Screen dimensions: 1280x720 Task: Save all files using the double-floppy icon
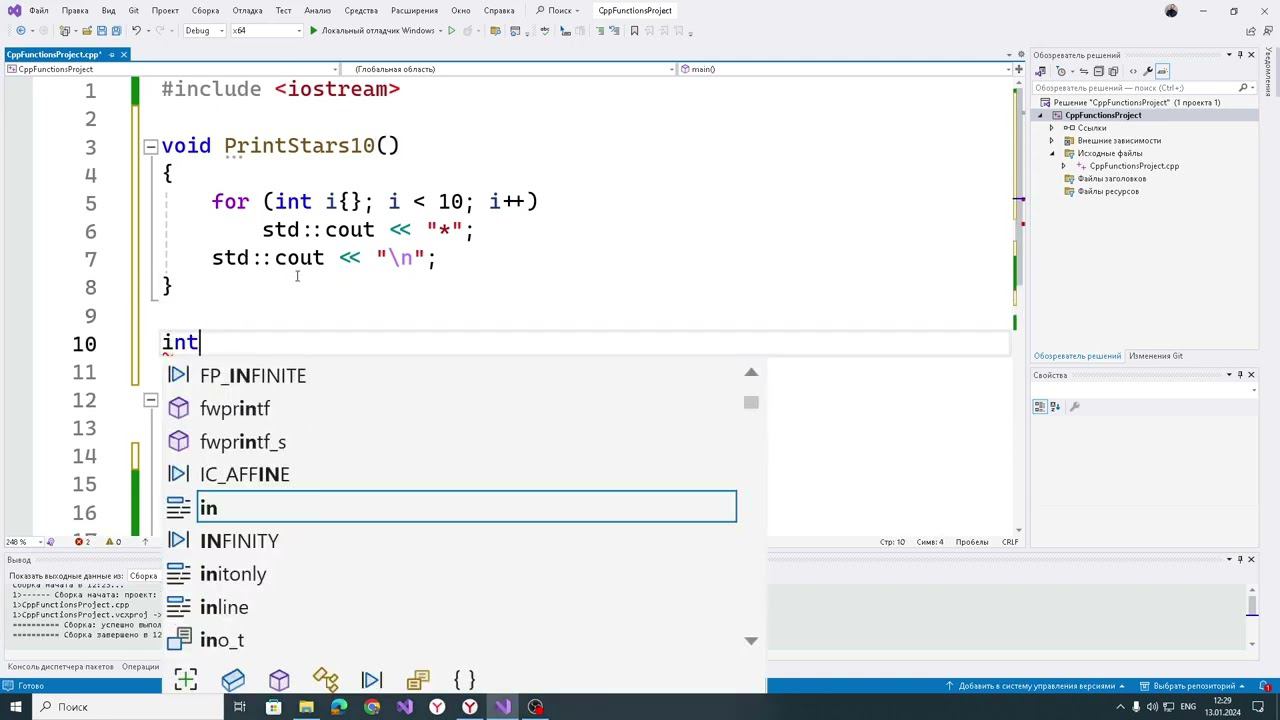coord(116,31)
